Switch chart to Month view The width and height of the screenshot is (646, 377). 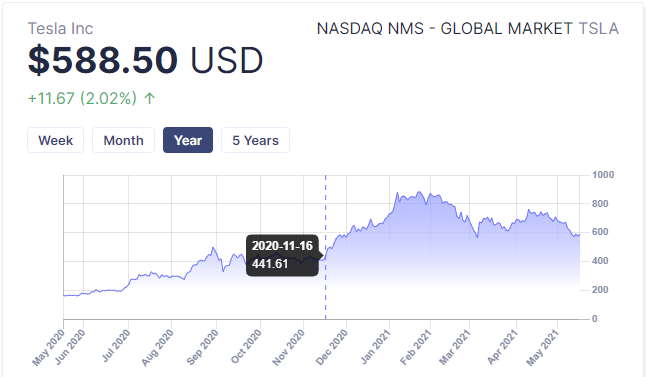(x=123, y=140)
